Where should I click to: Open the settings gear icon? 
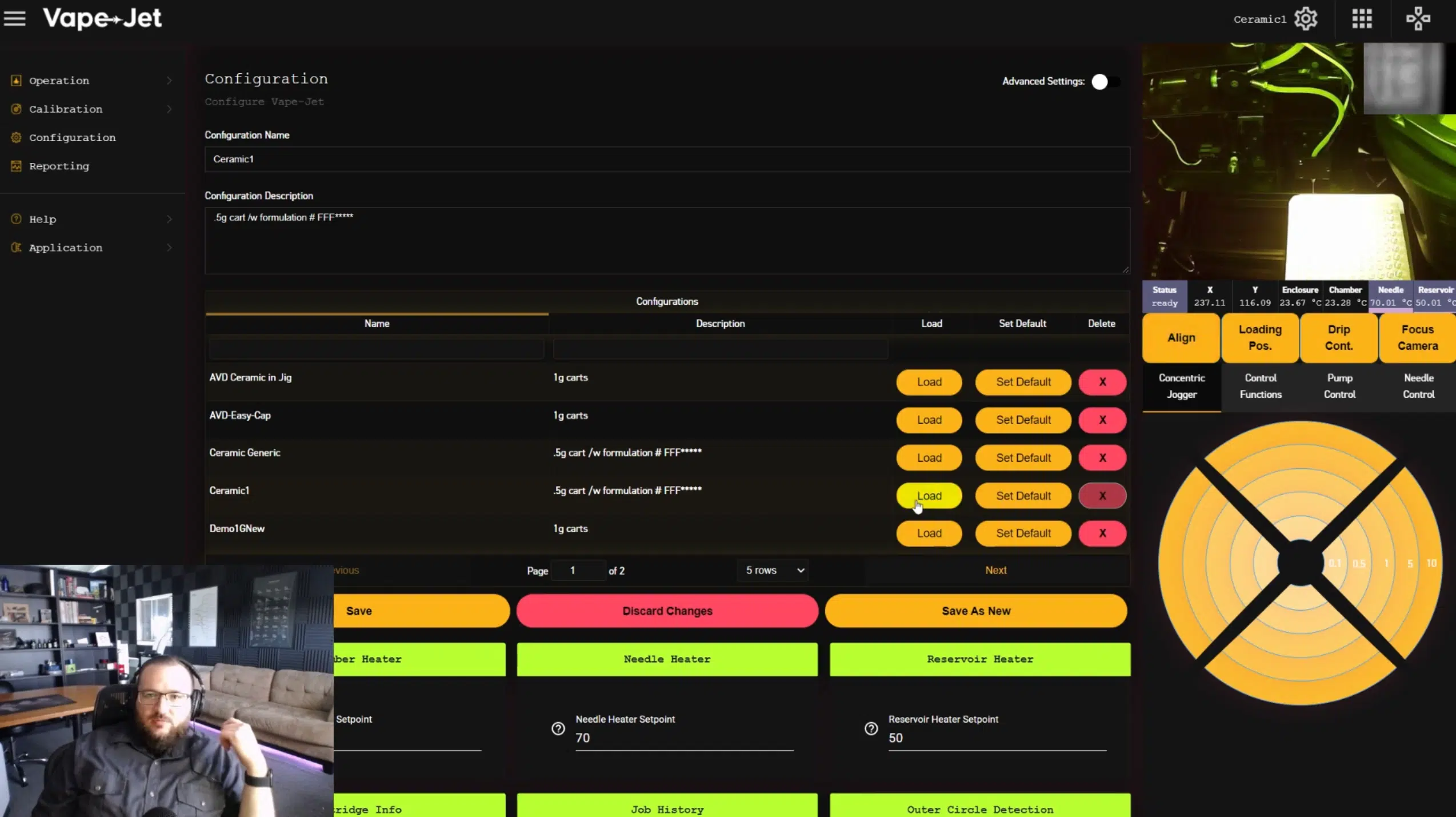1306,19
